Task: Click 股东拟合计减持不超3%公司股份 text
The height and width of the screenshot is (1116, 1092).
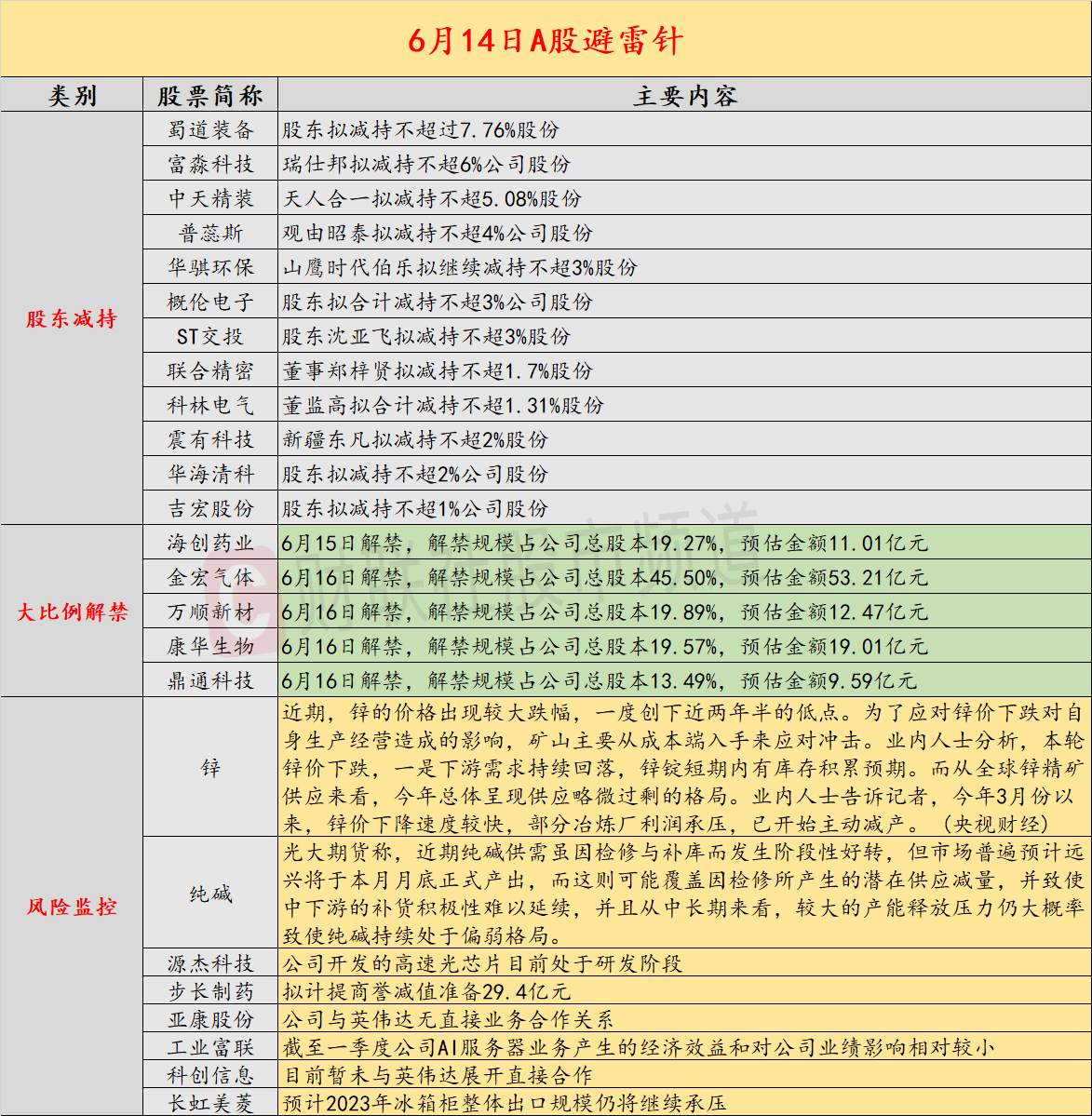Action: pos(438,302)
